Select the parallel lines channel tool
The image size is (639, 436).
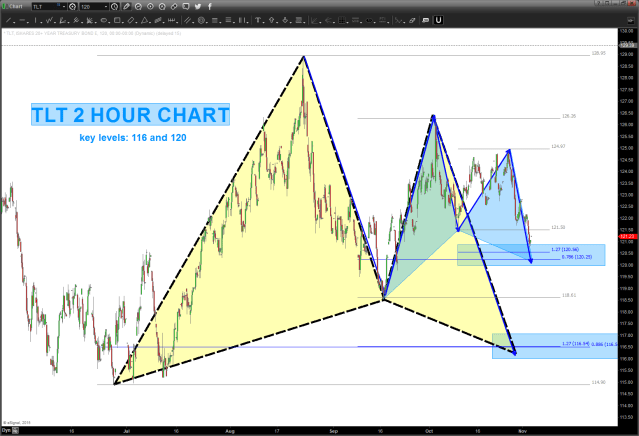coord(187,20)
